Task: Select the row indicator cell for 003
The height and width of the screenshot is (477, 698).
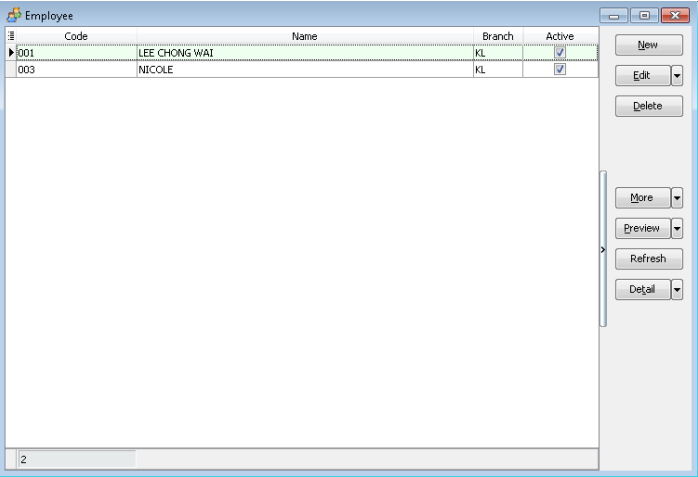Action: [x=11, y=69]
